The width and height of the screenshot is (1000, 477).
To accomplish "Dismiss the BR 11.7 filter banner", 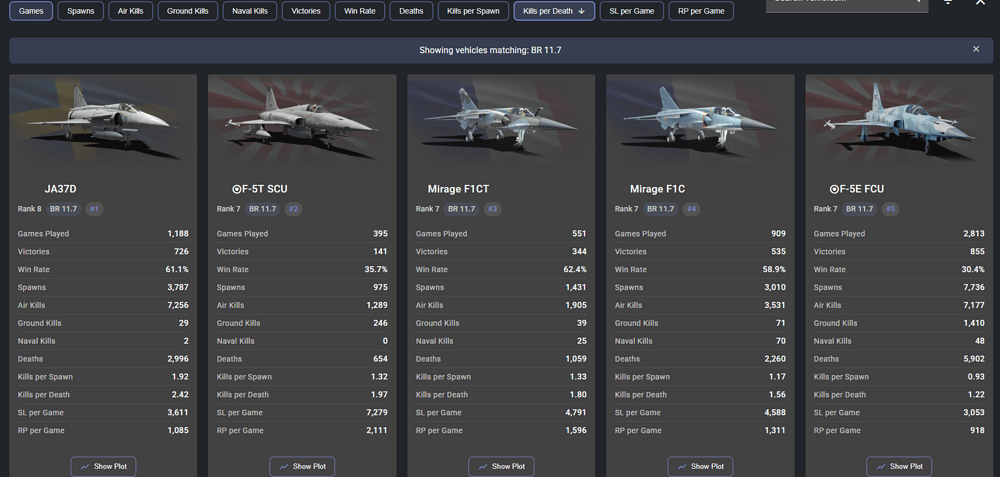I will [x=976, y=49].
